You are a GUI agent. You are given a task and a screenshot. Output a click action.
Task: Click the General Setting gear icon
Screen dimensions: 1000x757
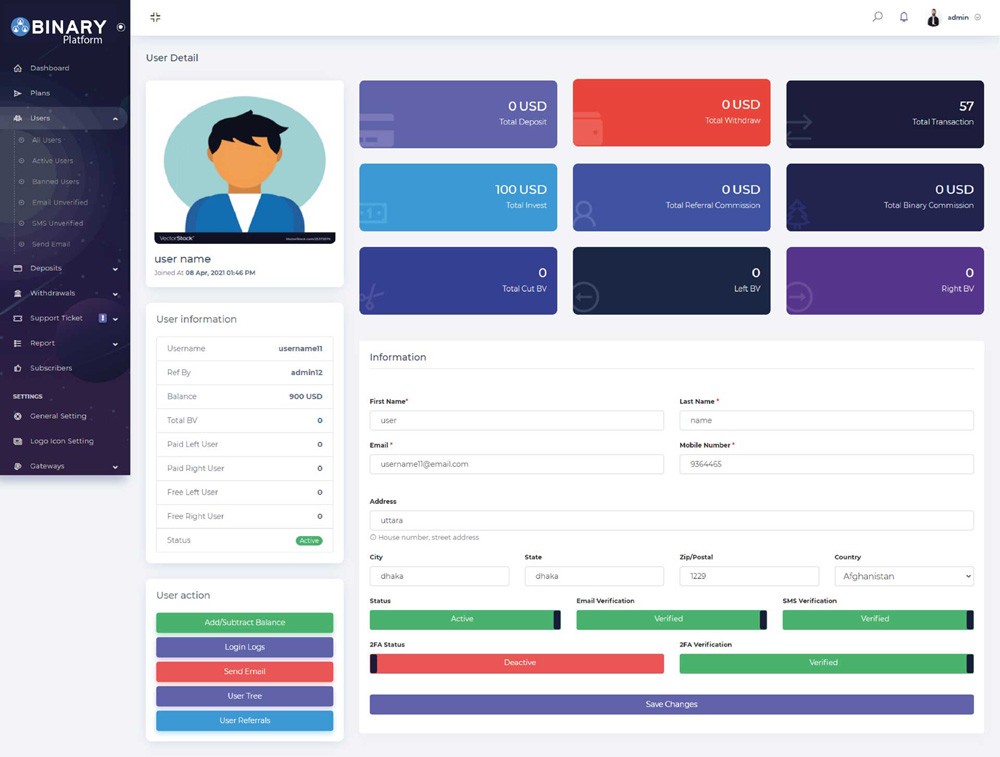18,416
